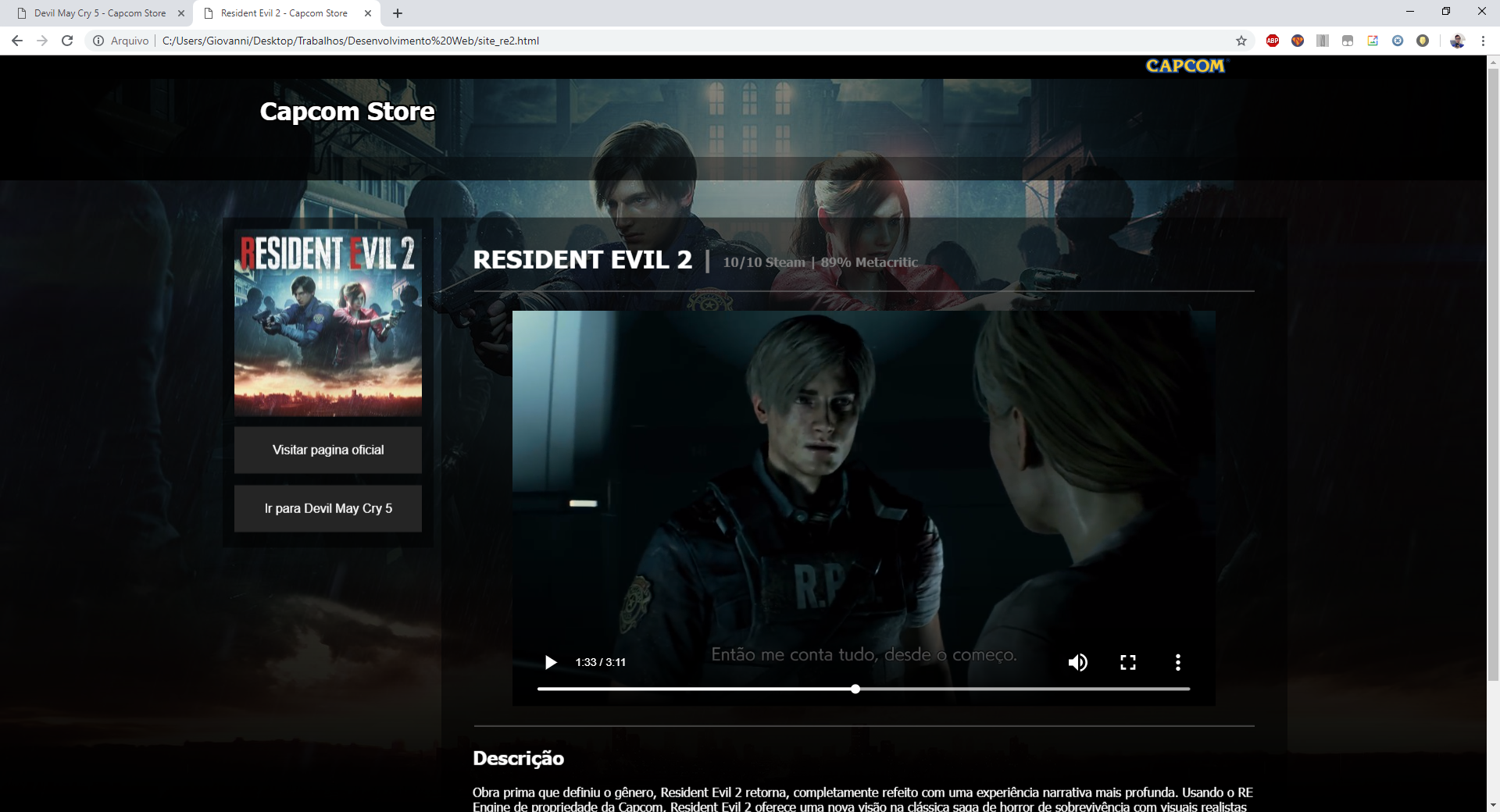The width and height of the screenshot is (1500, 812).
Task: Click the video timestamp 1:33 / 3:11
Action: (x=601, y=662)
